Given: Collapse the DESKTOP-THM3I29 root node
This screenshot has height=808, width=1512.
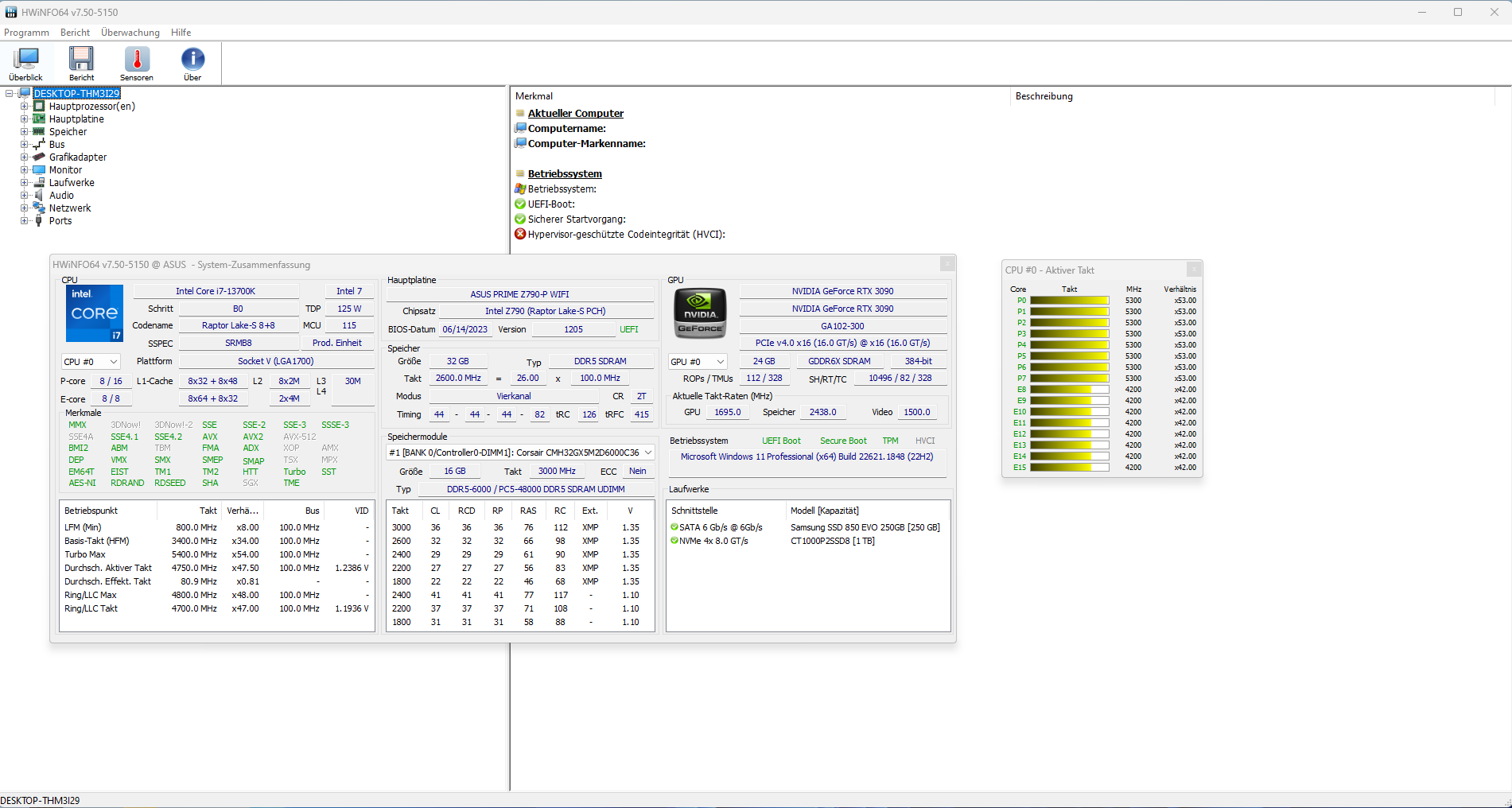Looking at the screenshot, I should (x=10, y=94).
